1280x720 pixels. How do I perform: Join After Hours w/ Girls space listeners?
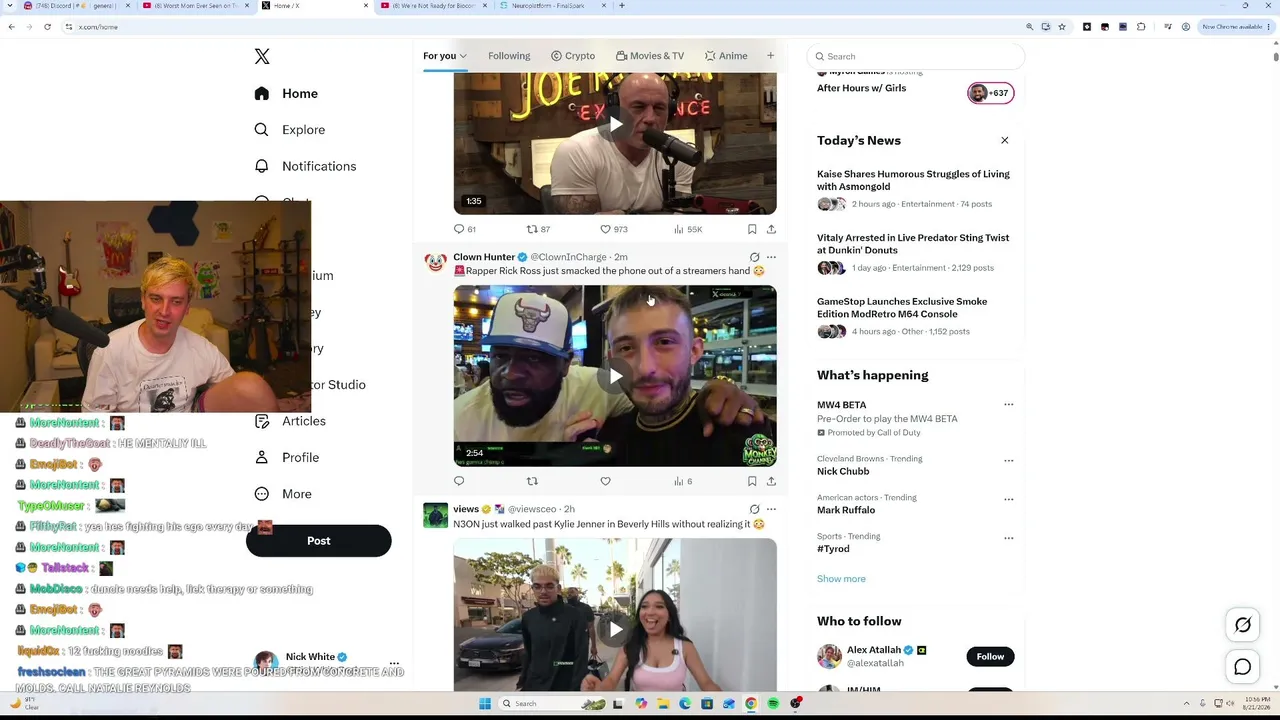[990, 93]
